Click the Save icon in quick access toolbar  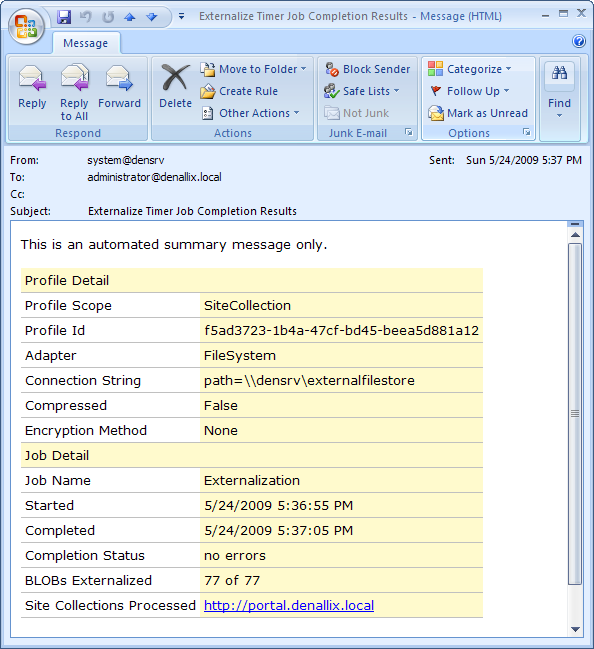(x=64, y=17)
